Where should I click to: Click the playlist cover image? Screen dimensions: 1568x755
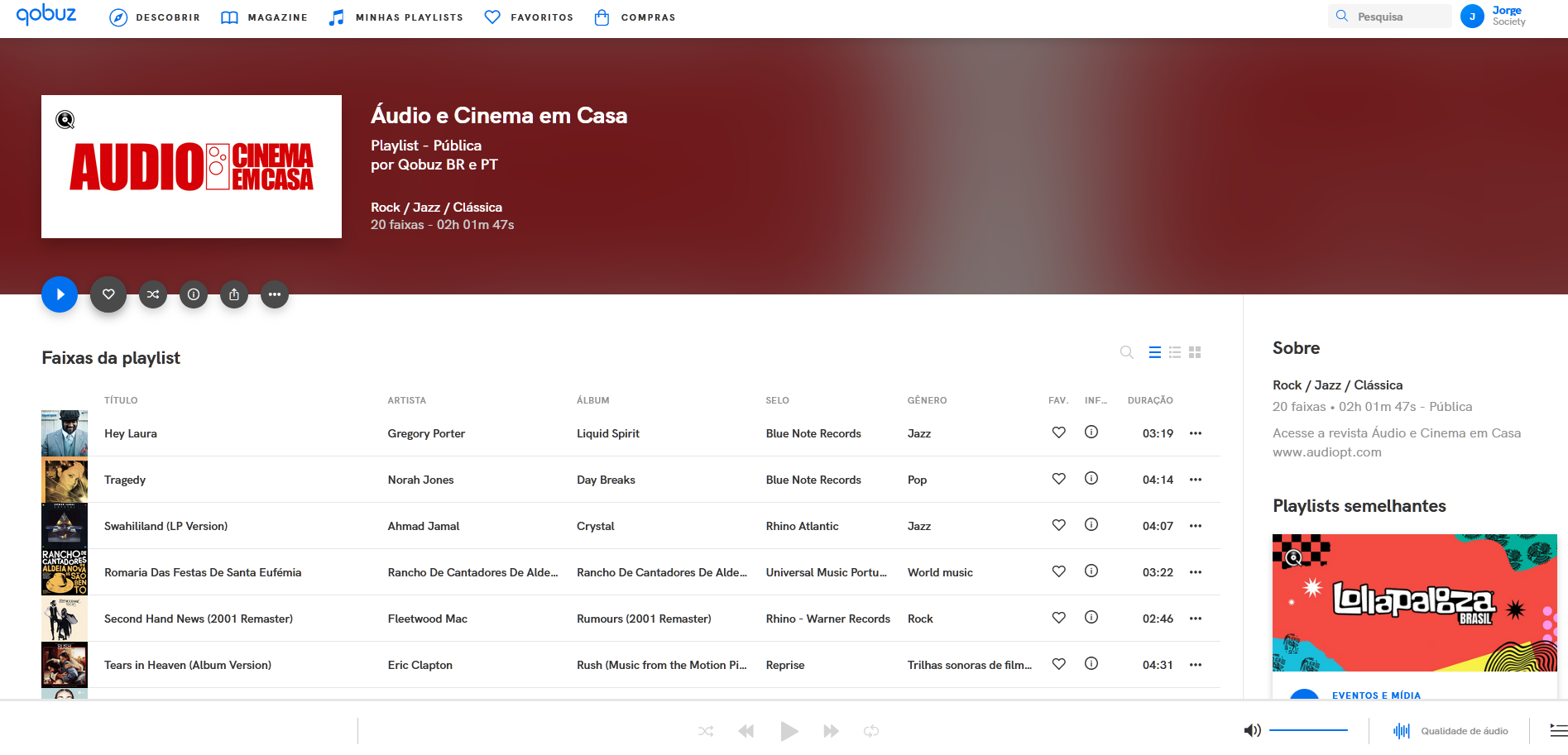191,166
